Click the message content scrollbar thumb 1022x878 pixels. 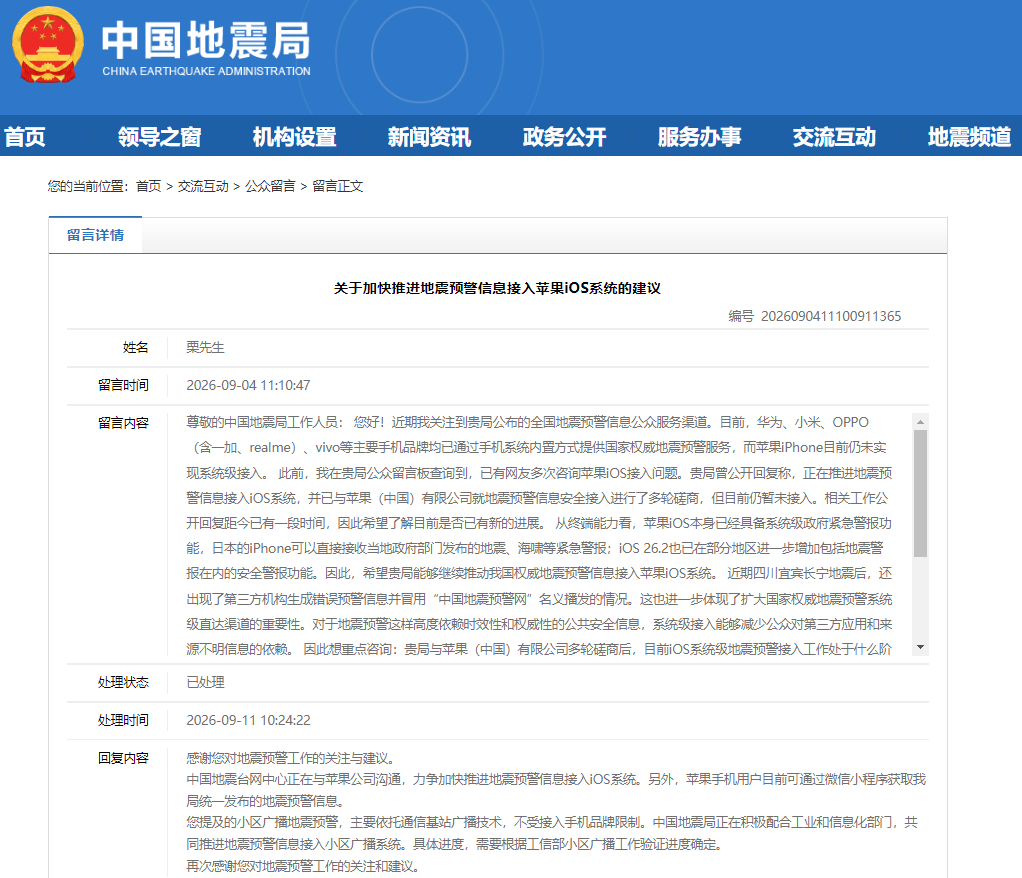click(920, 493)
